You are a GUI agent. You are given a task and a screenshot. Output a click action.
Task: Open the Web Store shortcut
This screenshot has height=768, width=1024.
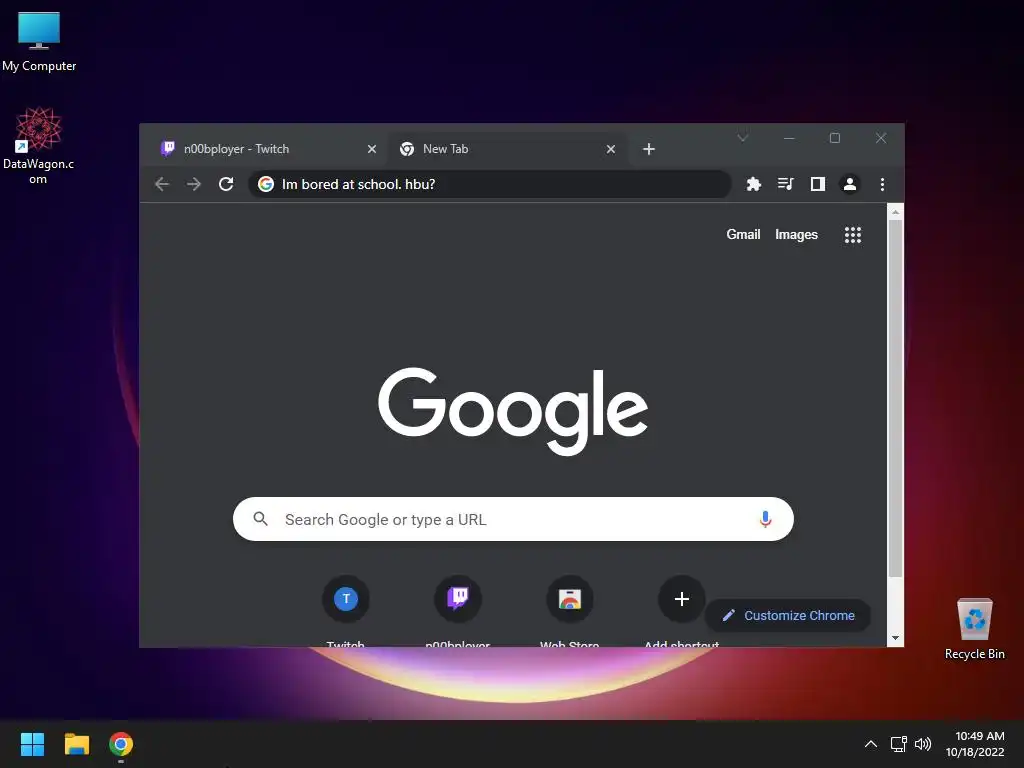tap(569, 599)
